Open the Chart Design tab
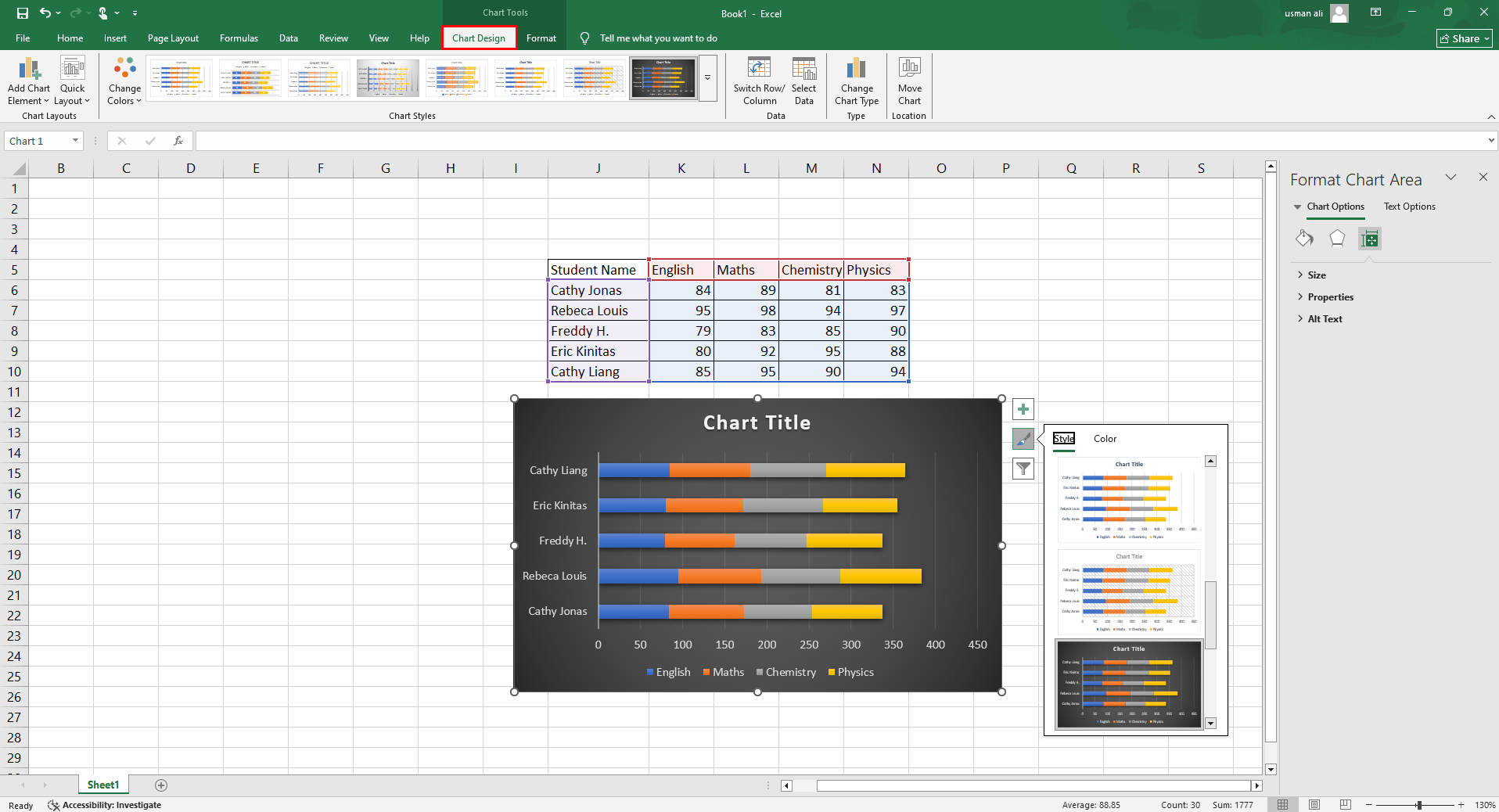 click(479, 38)
